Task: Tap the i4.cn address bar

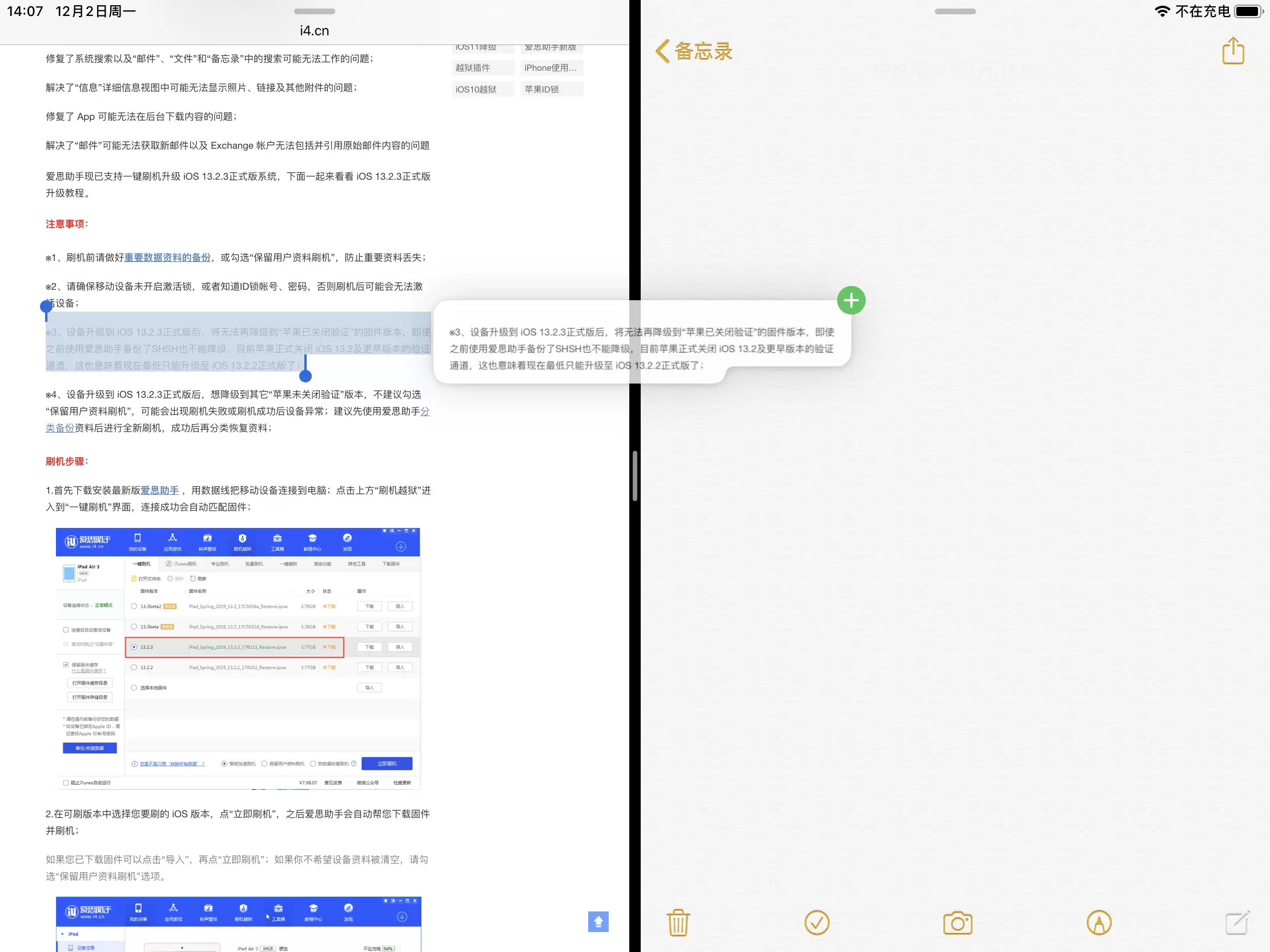Action: [314, 31]
